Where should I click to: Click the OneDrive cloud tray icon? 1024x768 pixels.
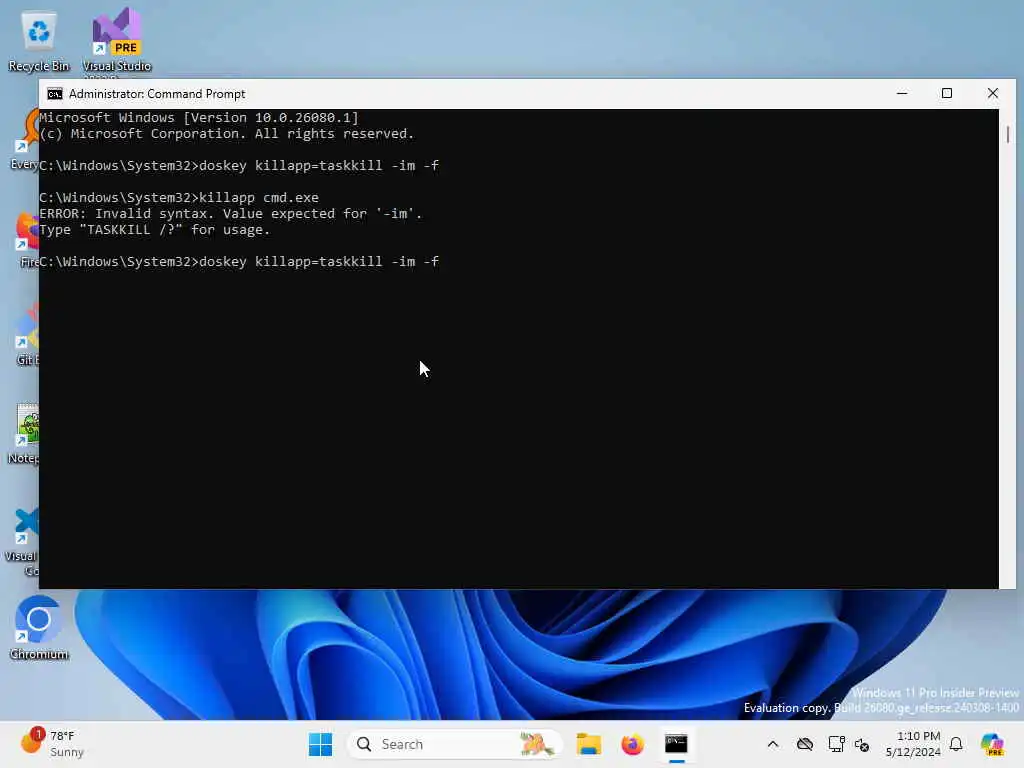pos(805,744)
